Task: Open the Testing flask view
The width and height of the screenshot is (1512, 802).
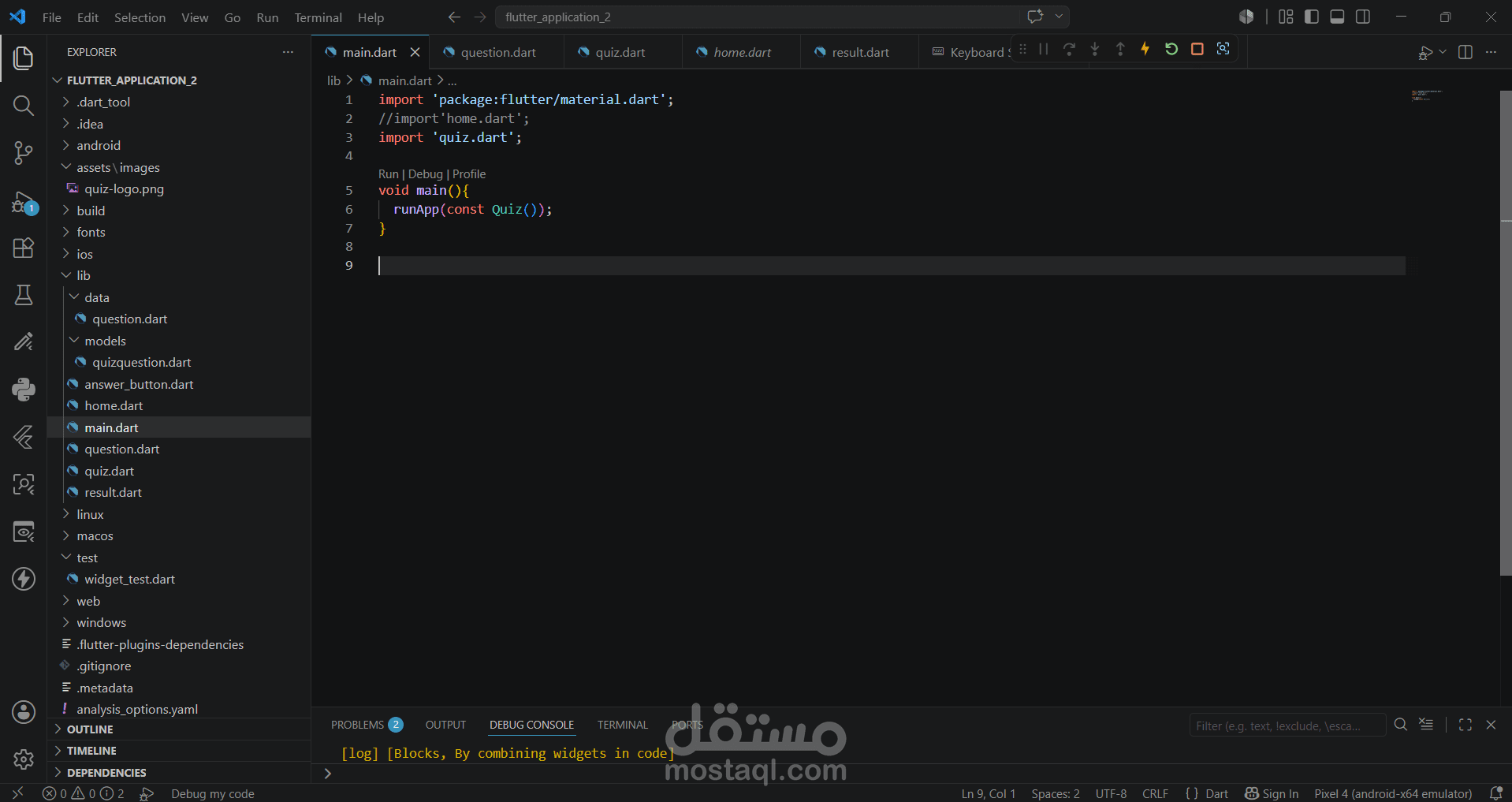Action: (24, 295)
